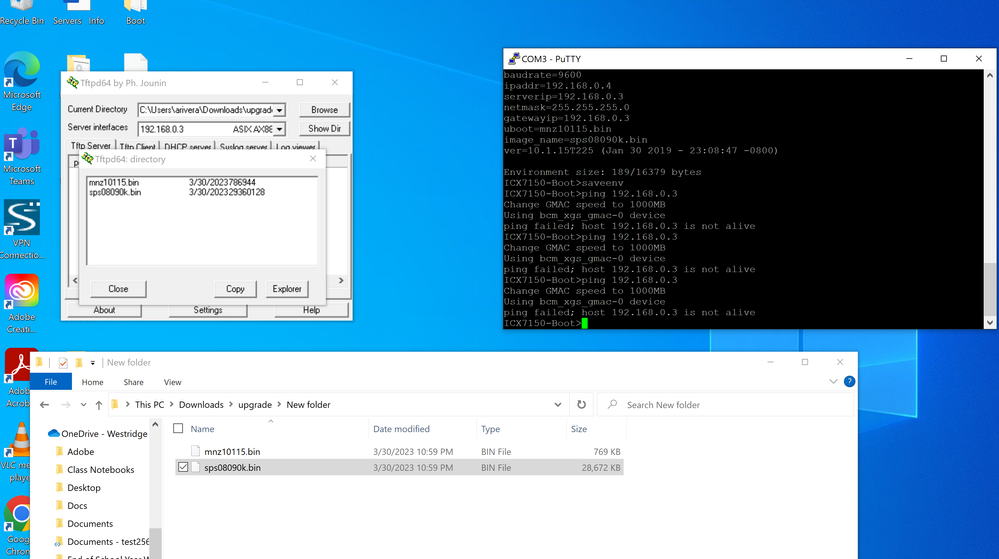
Task: Open the Server interfaces dropdown
Action: 279,129
